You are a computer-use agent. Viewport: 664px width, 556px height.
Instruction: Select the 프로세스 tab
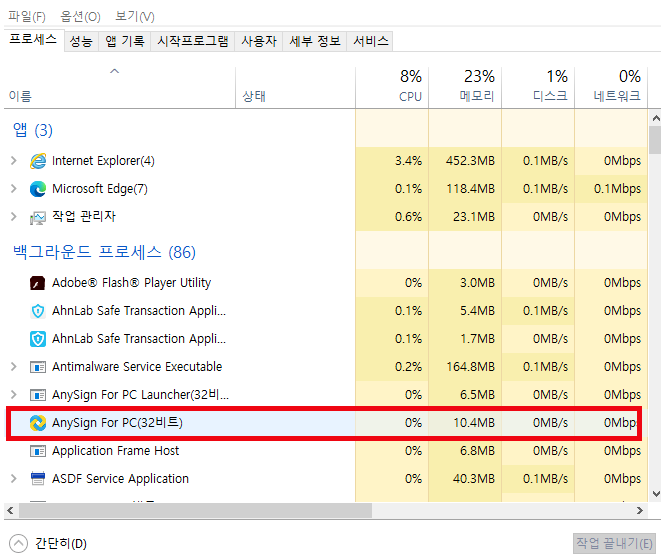click(33, 40)
